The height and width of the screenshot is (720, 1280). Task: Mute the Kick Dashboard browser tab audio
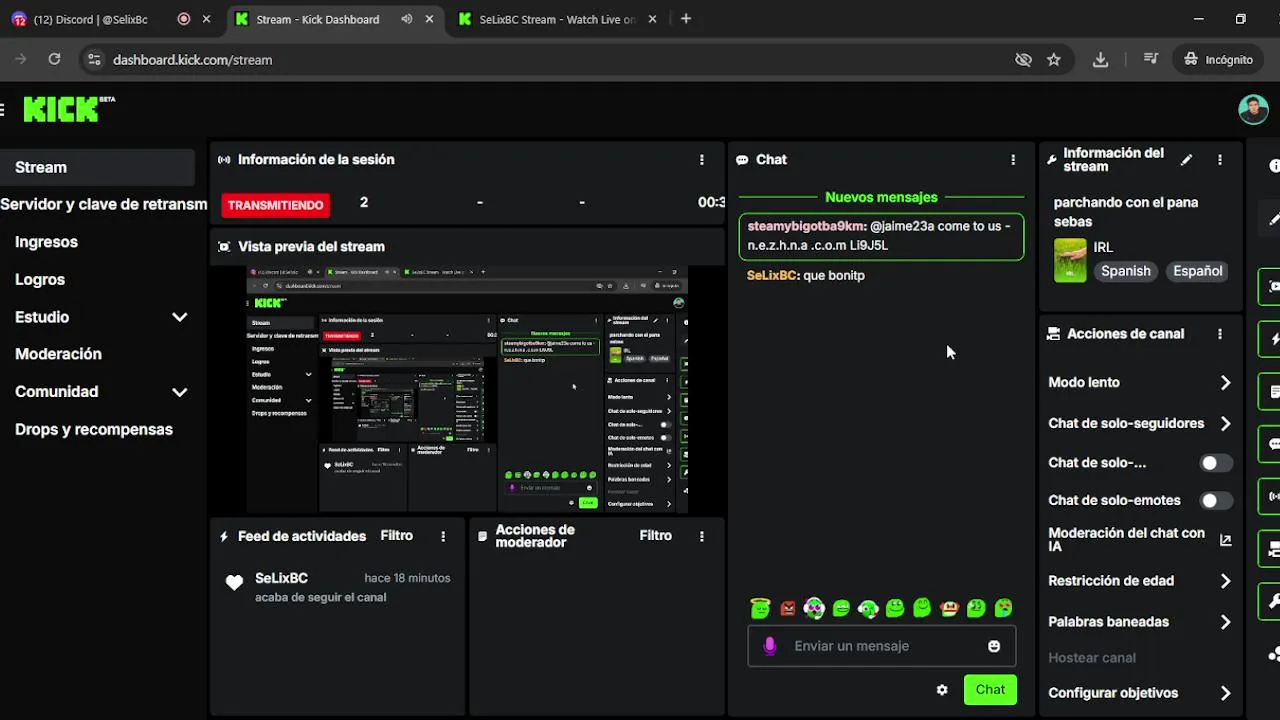[406, 19]
